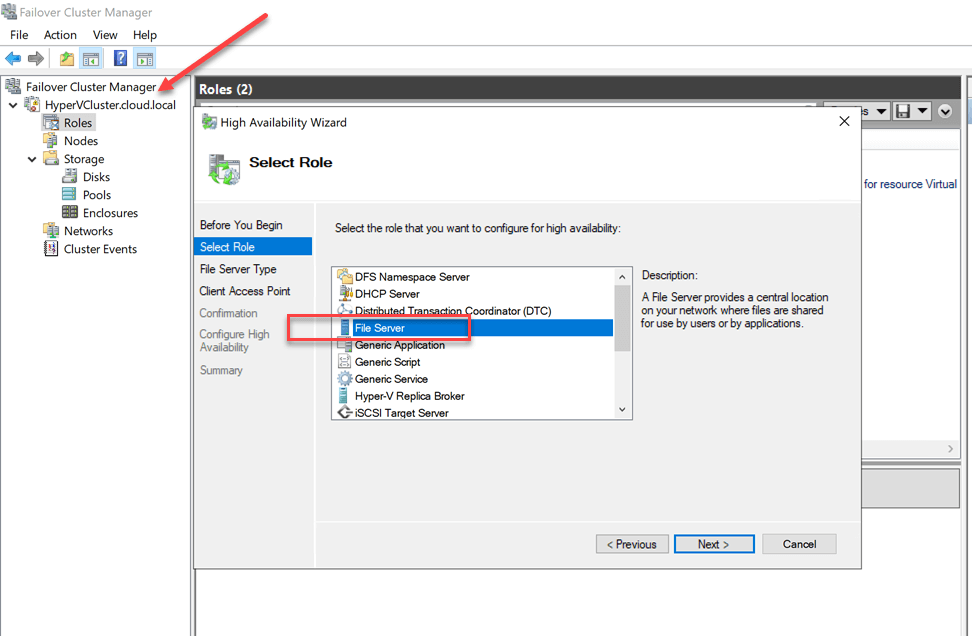This screenshot has width=972, height=636.
Task: Select Pools under Storage
Action: tap(97, 195)
